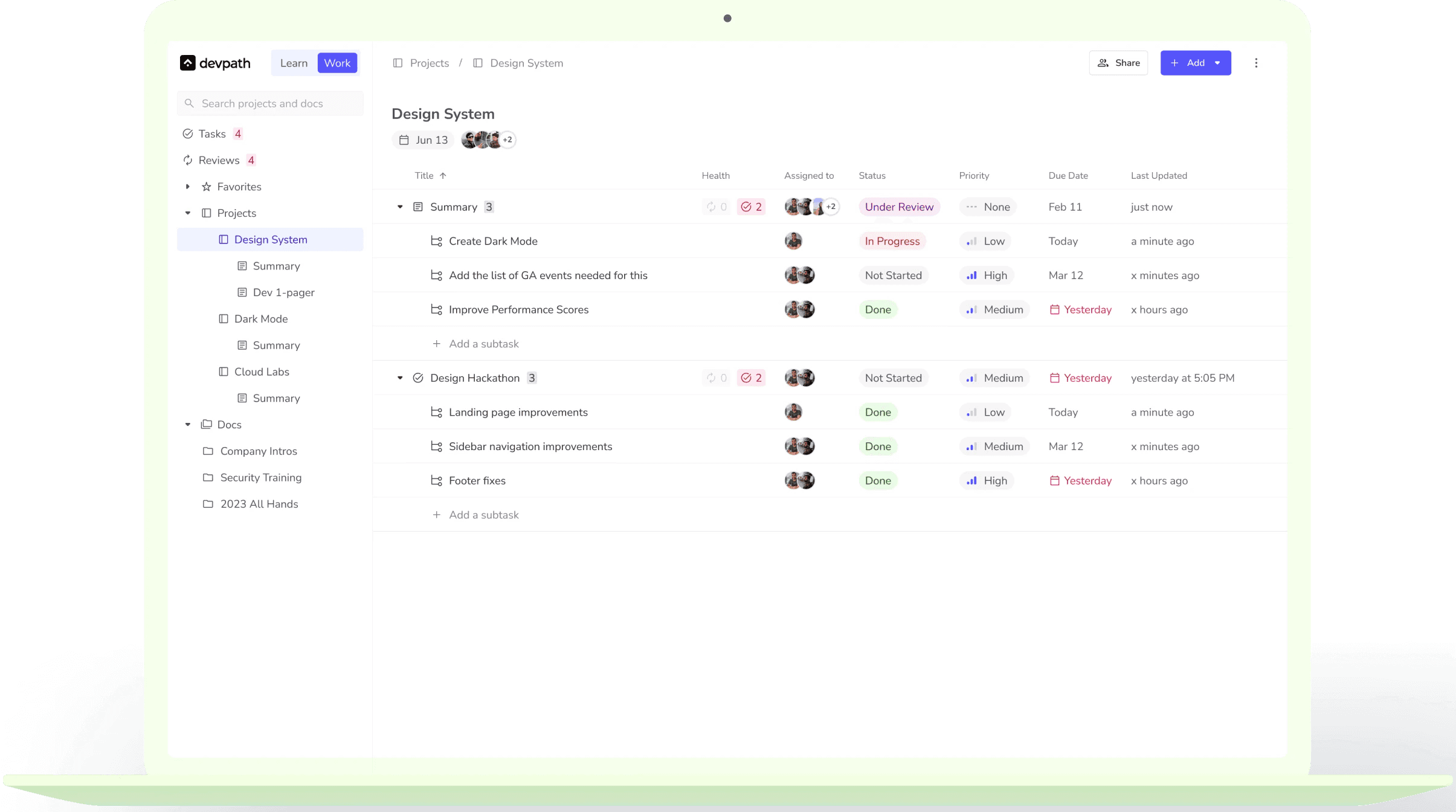The width and height of the screenshot is (1456, 812).
Task: Click subtask icon beside Create Dark Mode
Action: pos(436,241)
